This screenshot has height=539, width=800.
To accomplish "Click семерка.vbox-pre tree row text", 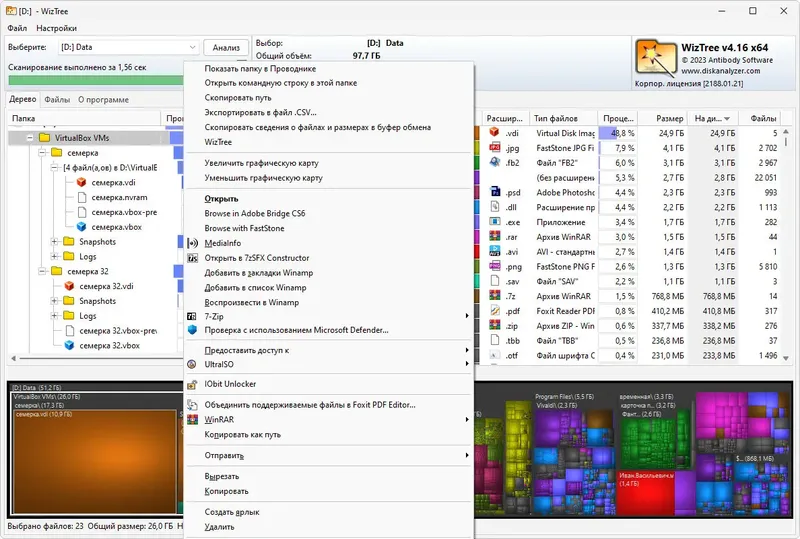I will pos(124,212).
